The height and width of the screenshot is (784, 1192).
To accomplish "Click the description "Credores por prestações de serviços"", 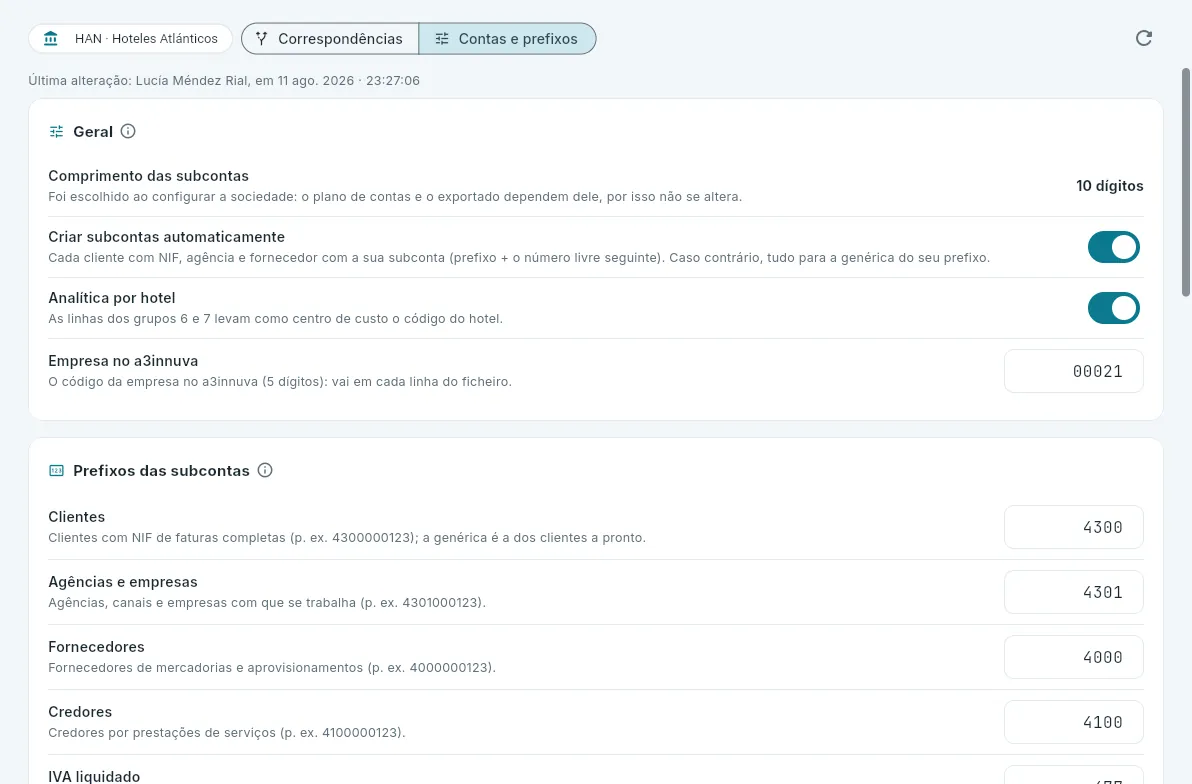I will [227, 732].
